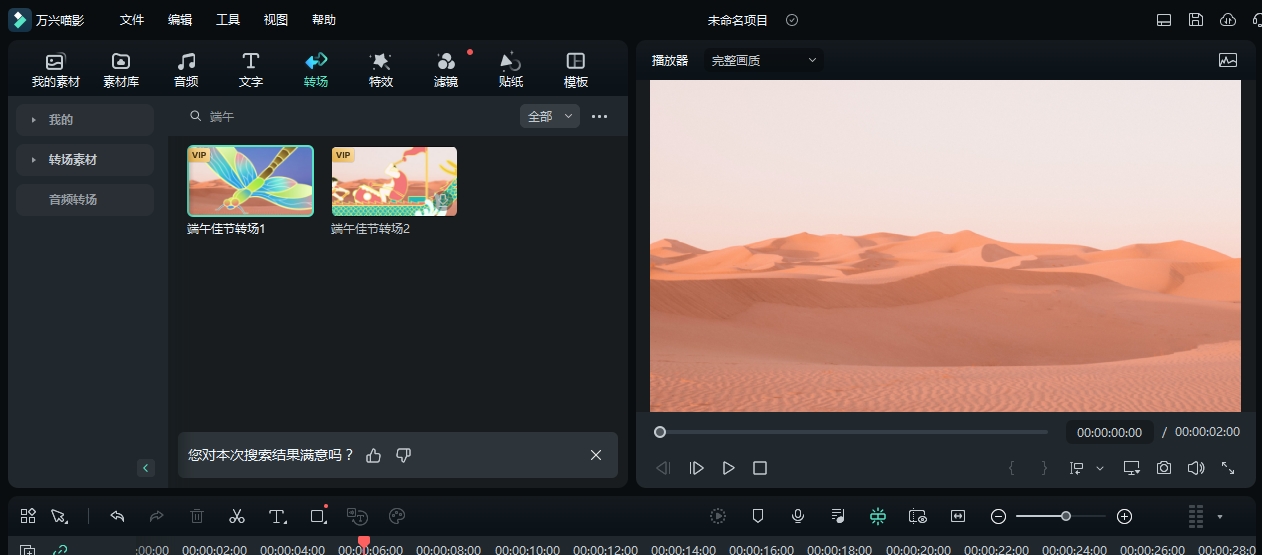Click the add text tool in the timeline toolbar
This screenshot has width=1262, height=555.
coord(278,516)
